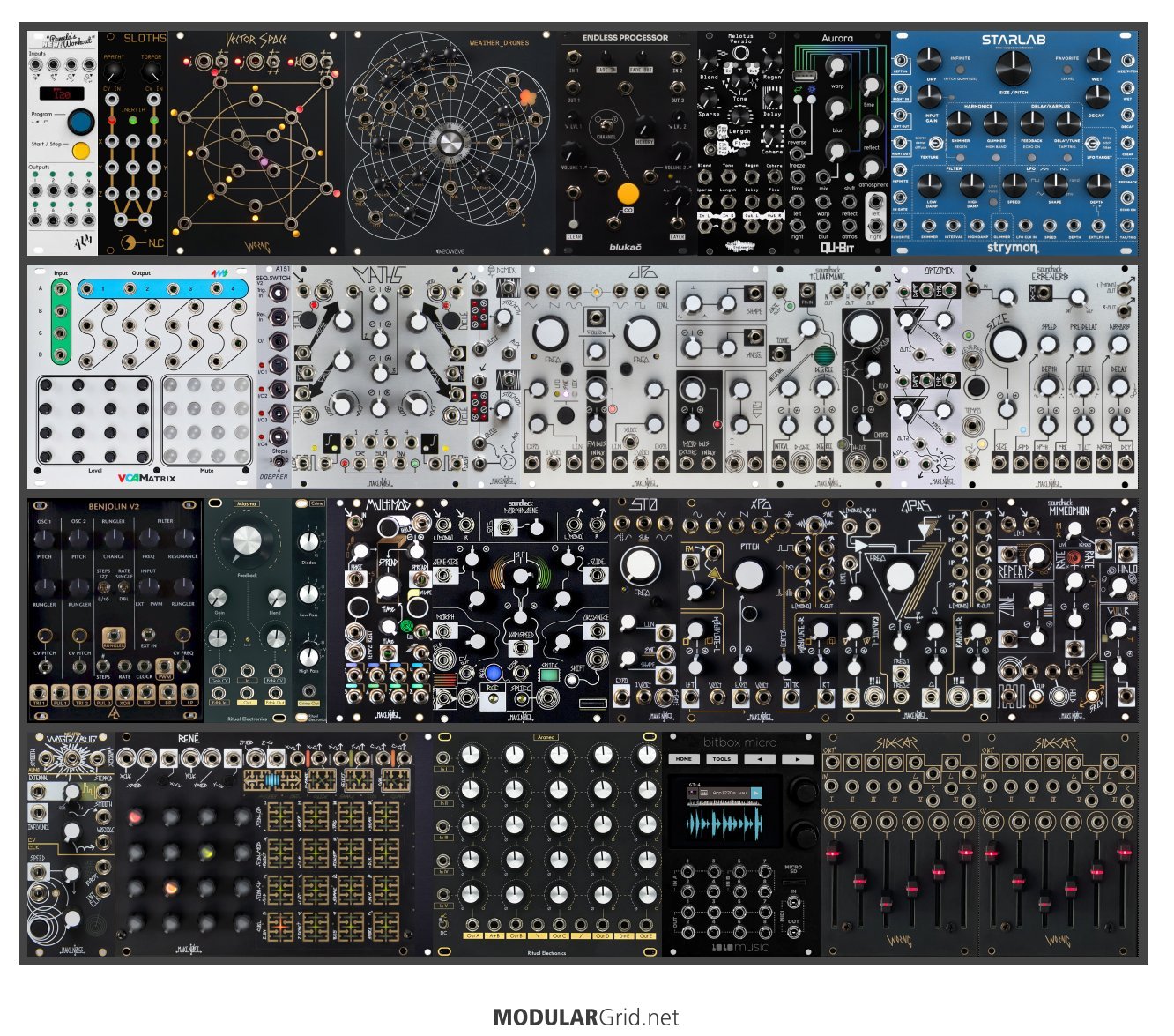The image size is (1174, 1036).
Task: Toggle the FAVORITE button on Starlab
Action: [x=1066, y=68]
